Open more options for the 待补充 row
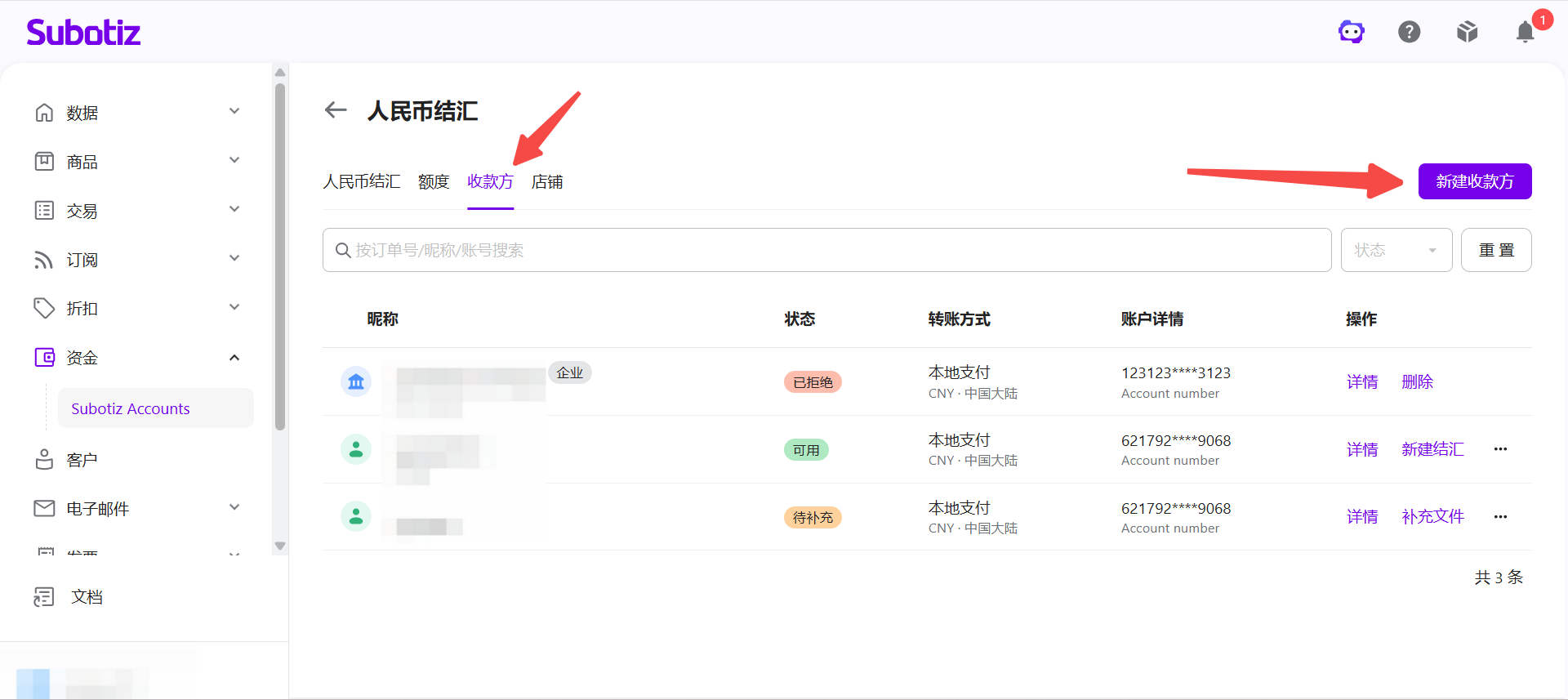 [x=1500, y=516]
